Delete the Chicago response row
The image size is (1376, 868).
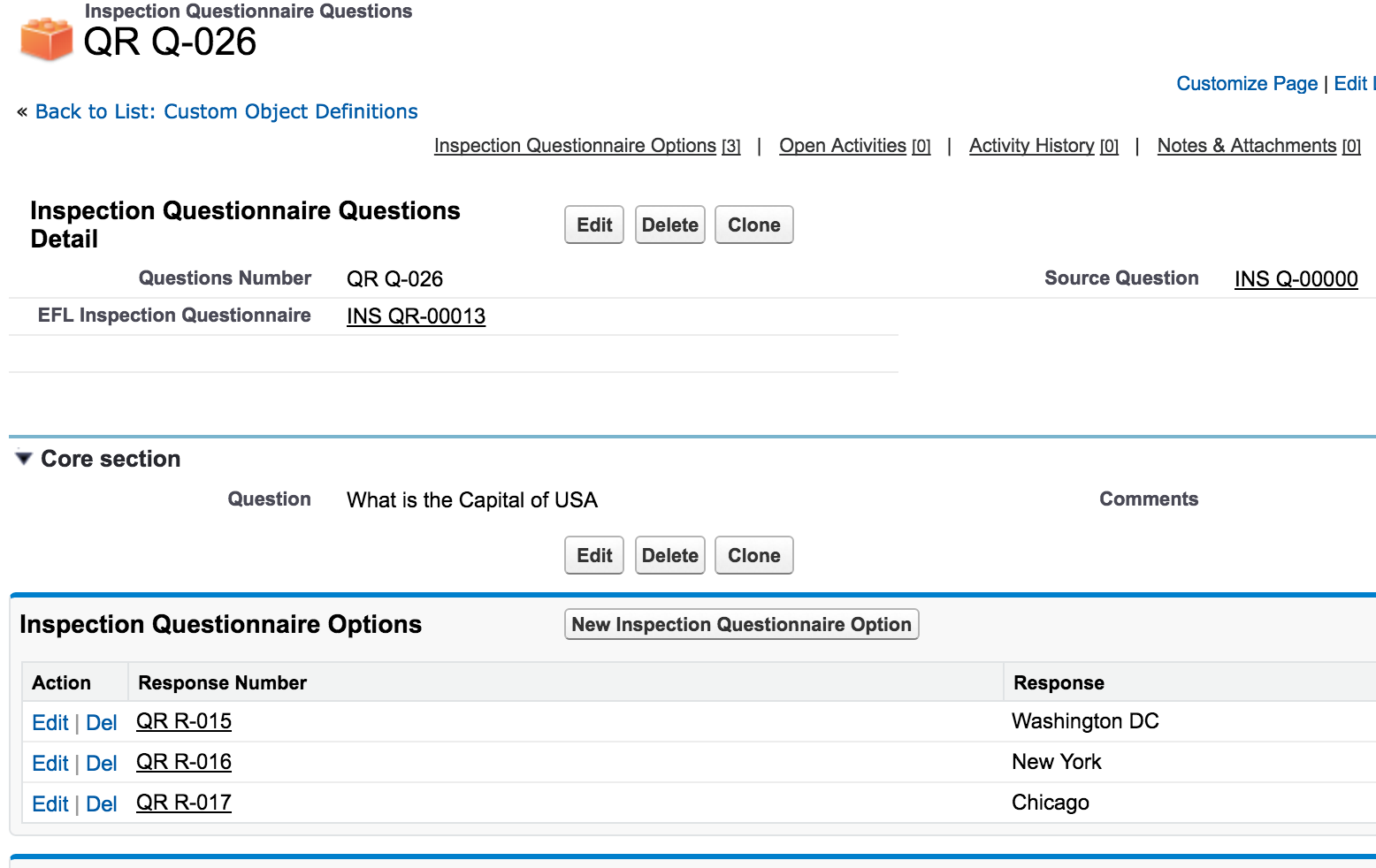pyautogui.click(x=102, y=804)
